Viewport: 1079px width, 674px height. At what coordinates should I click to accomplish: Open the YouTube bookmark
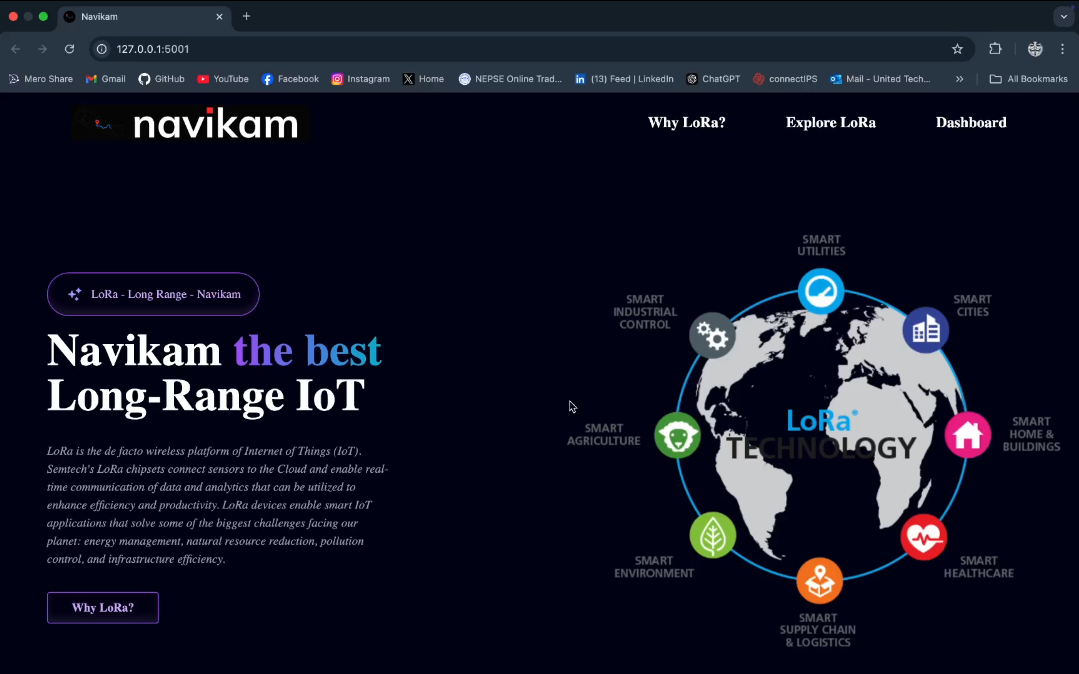click(x=223, y=79)
